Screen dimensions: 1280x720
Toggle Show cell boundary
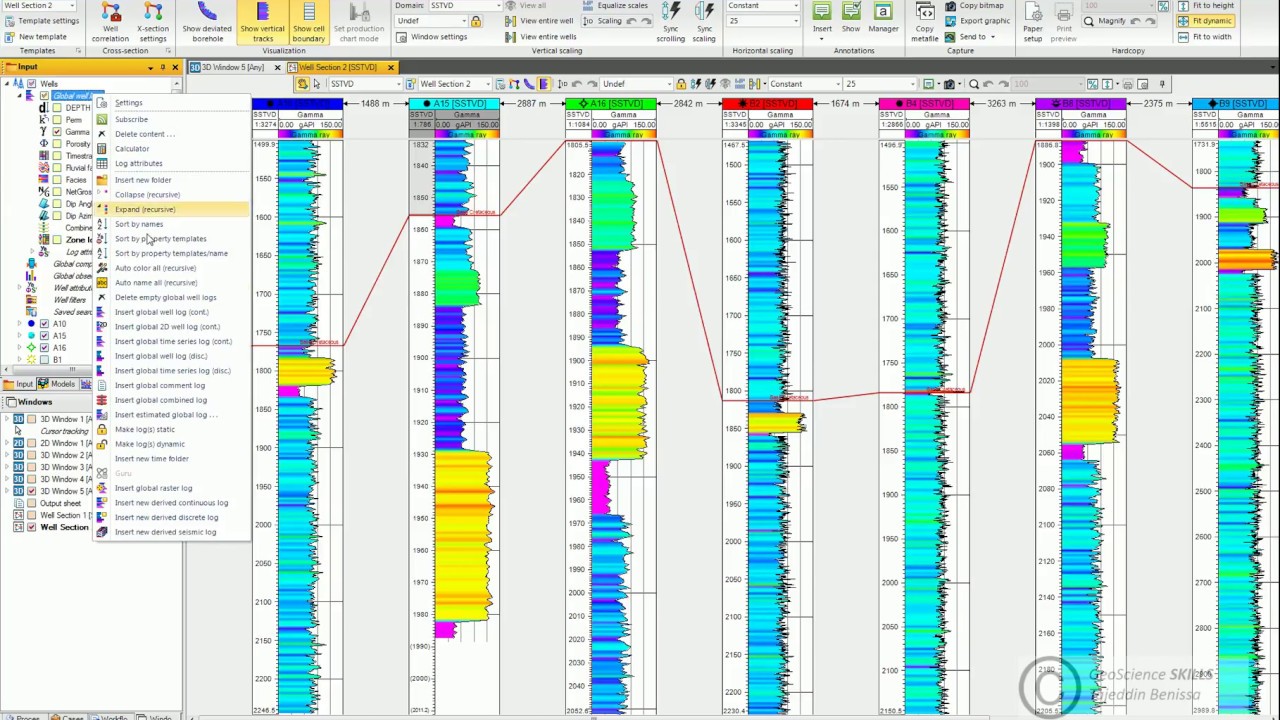tap(309, 22)
